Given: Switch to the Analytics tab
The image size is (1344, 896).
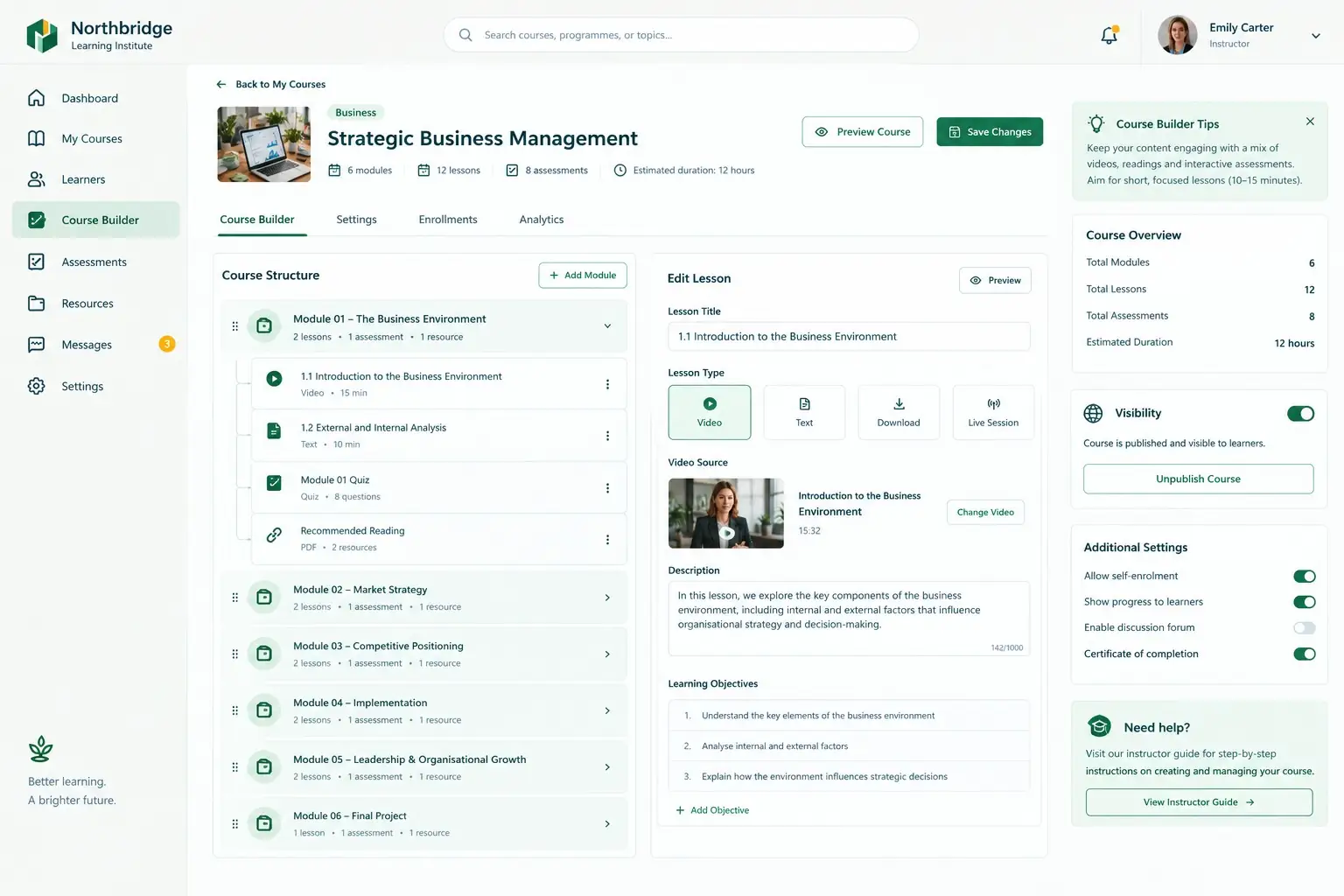Looking at the screenshot, I should click(x=542, y=220).
